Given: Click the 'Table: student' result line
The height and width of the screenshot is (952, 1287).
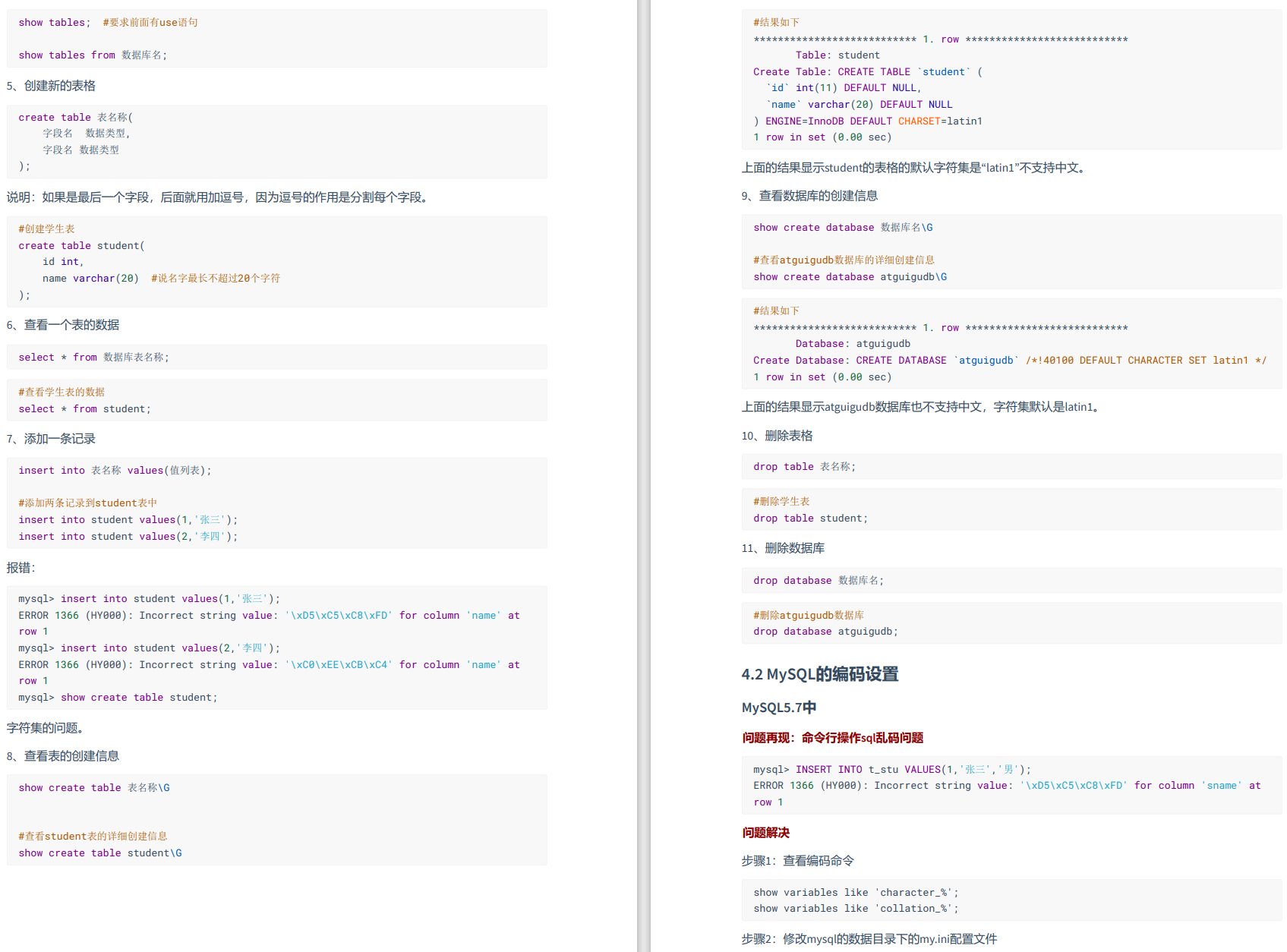Looking at the screenshot, I should coord(837,55).
